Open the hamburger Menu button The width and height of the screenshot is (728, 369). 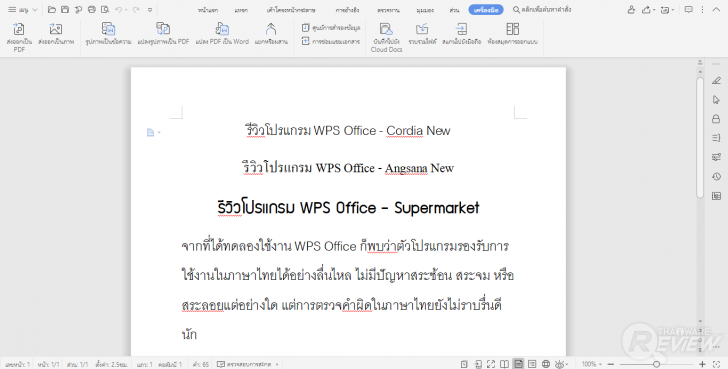coord(18,9)
